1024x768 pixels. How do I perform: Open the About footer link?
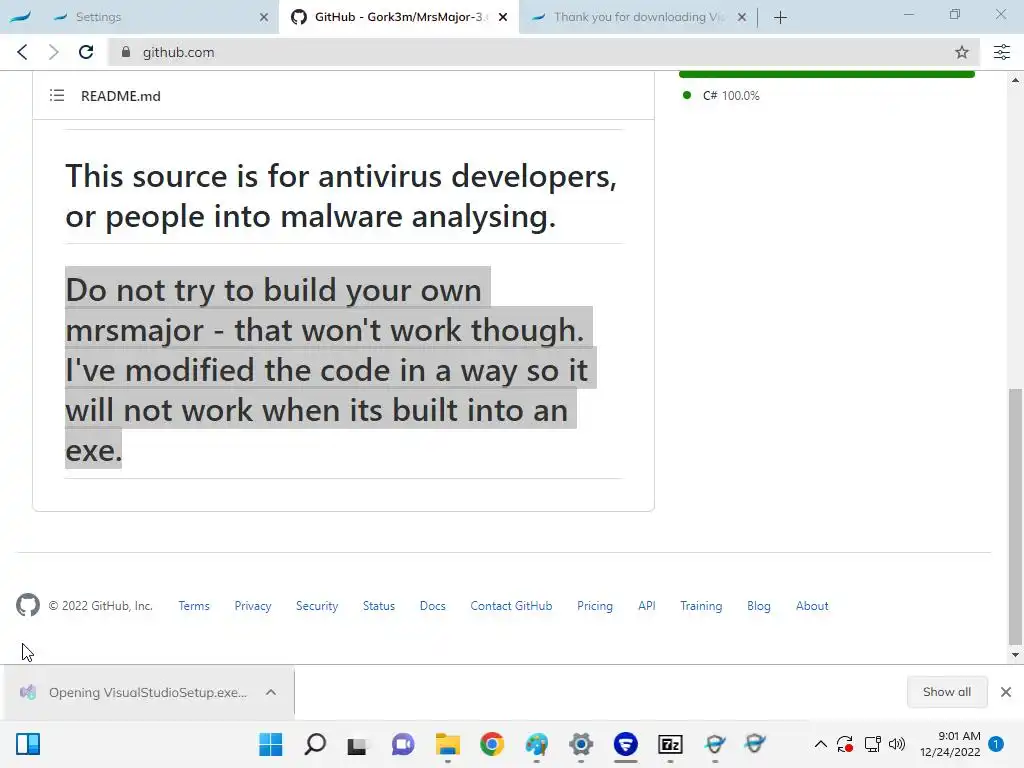tap(812, 606)
